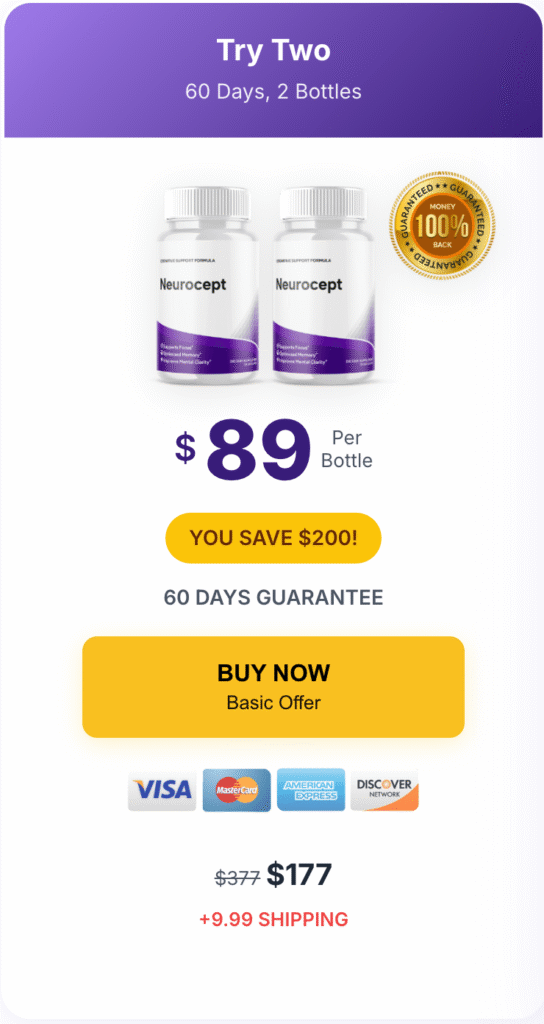Select the Try Two header title
Image resolution: width=544 pixels, height=1024 pixels.
273,50
